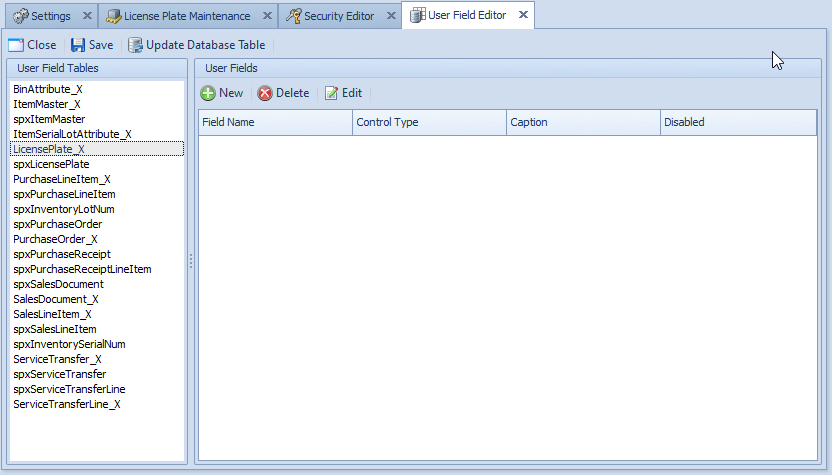Pick ServiceTransferLine_X from the list
The width and height of the screenshot is (832, 475).
pos(66,404)
